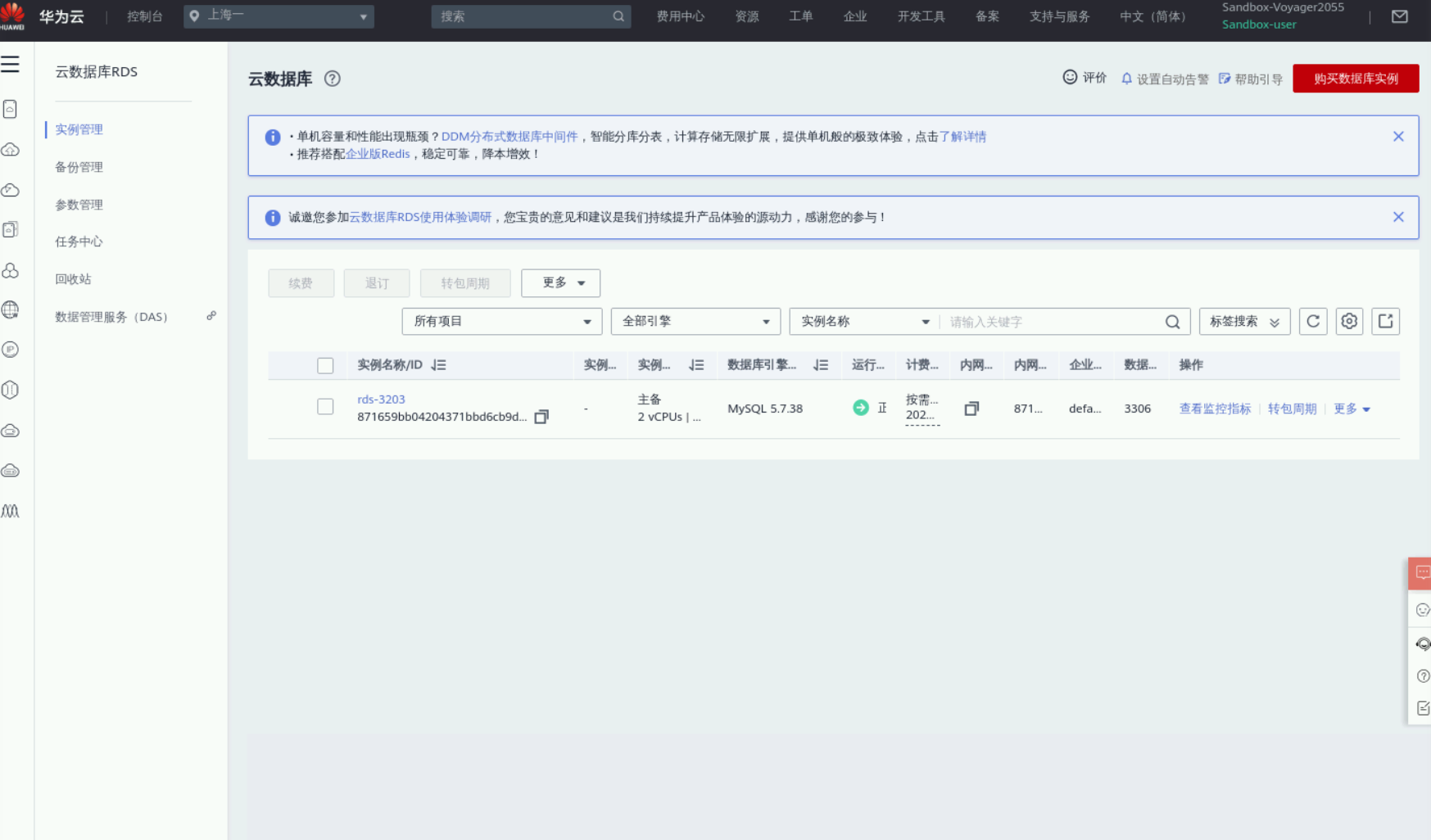This screenshot has height=840, width=1431.
Task: Select all instances checkbox in header
Action: [325, 365]
